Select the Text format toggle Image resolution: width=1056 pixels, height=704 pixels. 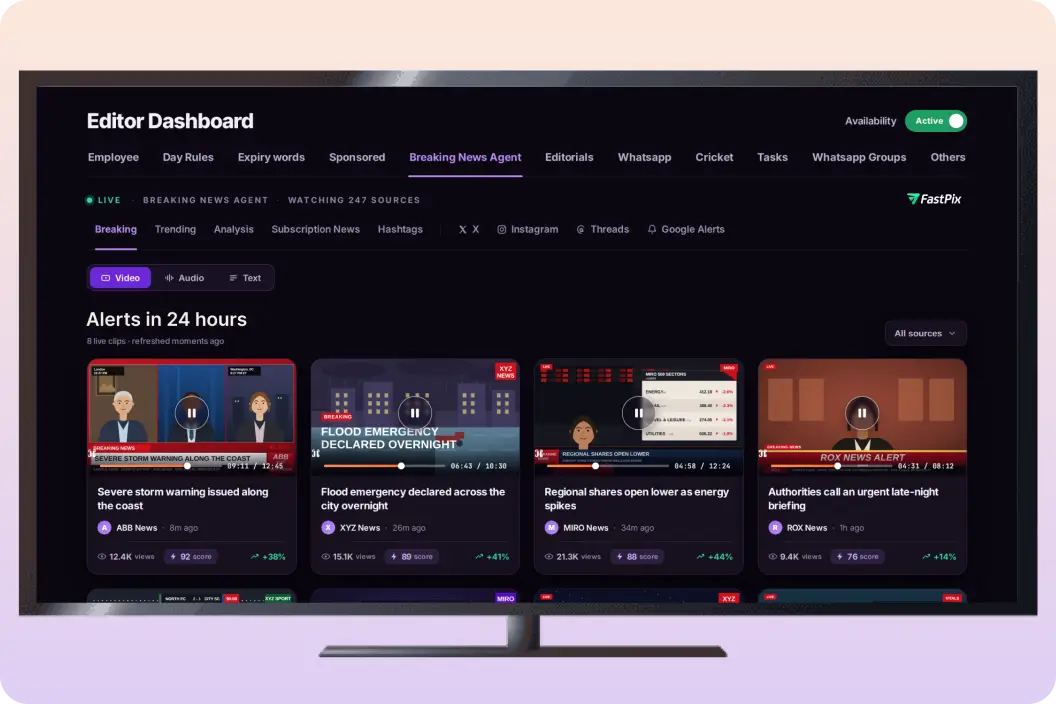click(x=245, y=278)
